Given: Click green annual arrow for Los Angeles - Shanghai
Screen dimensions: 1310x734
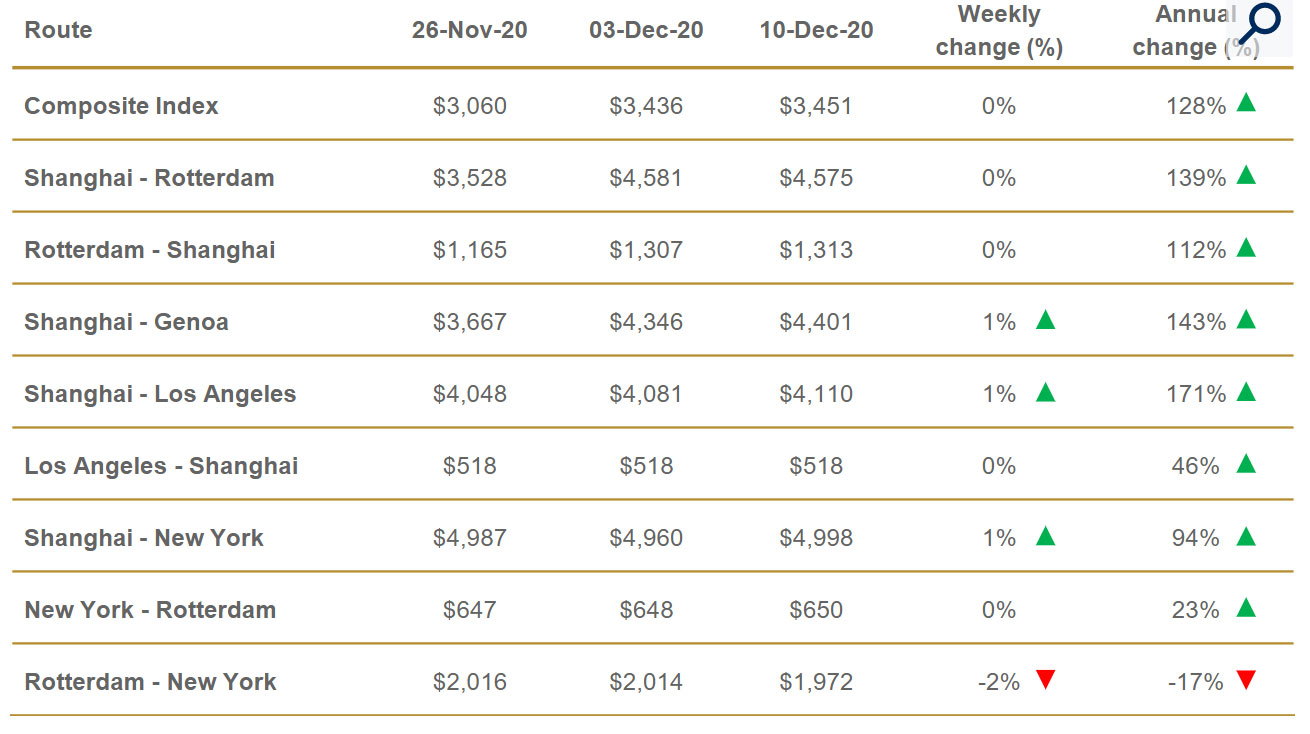Looking at the screenshot, I should [x=1245, y=464].
